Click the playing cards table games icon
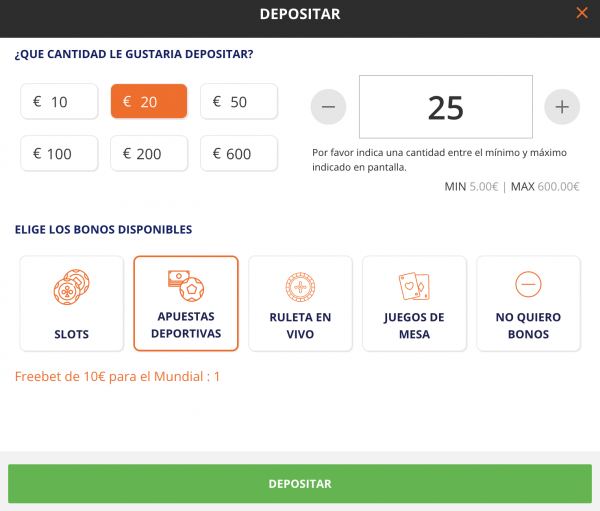Image resolution: width=600 pixels, height=511 pixels. pyautogui.click(x=414, y=286)
